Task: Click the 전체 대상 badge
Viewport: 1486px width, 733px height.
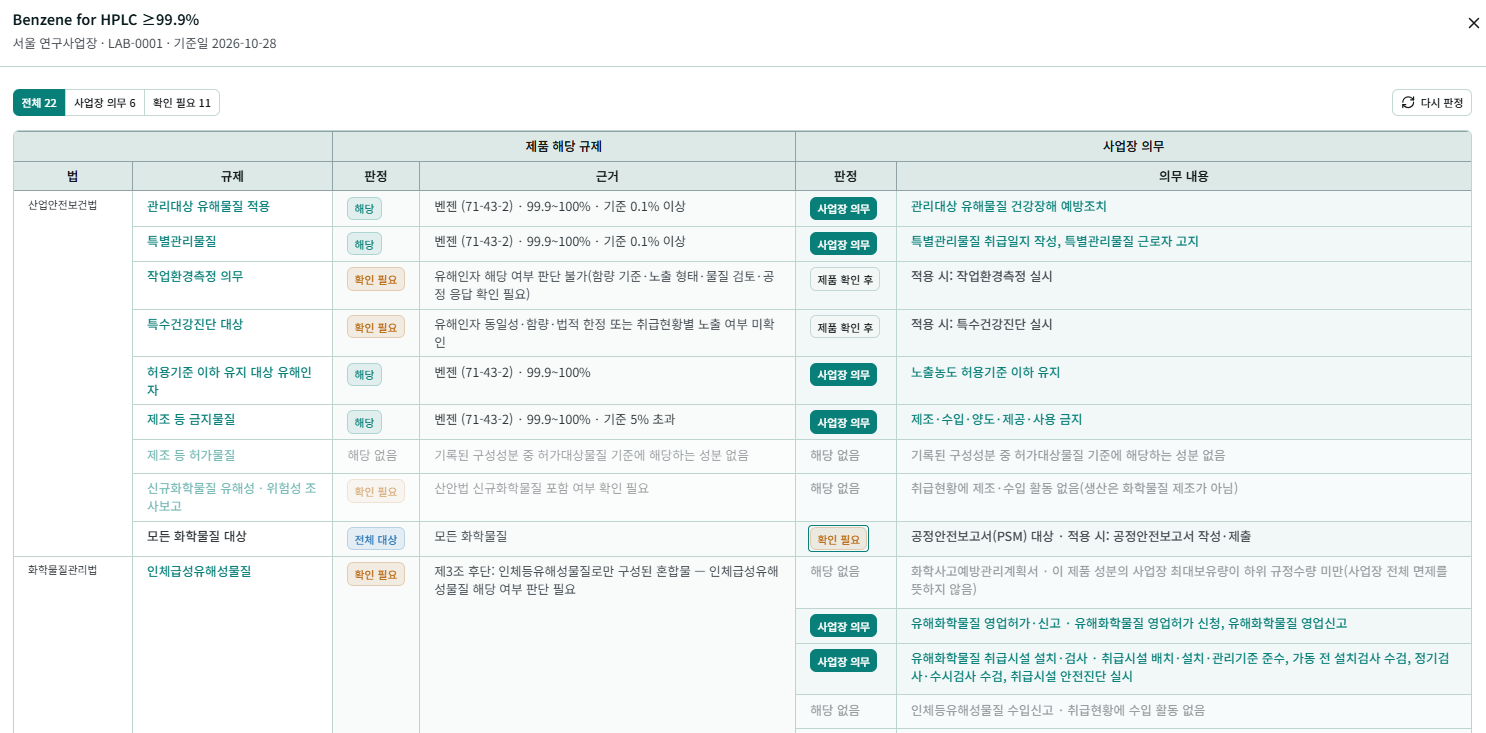Action: coord(376,539)
